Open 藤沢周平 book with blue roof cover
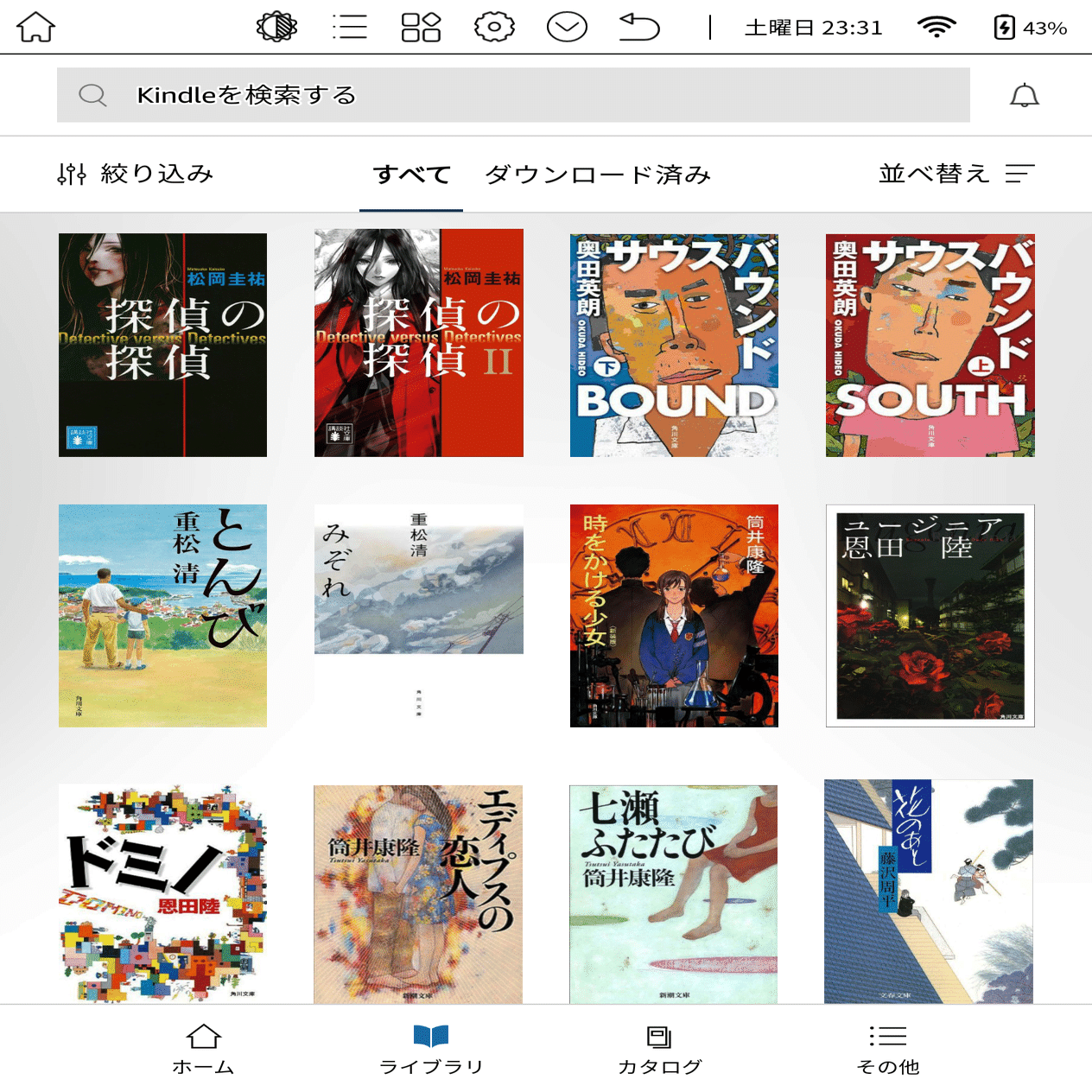 (x=929, y=892)
